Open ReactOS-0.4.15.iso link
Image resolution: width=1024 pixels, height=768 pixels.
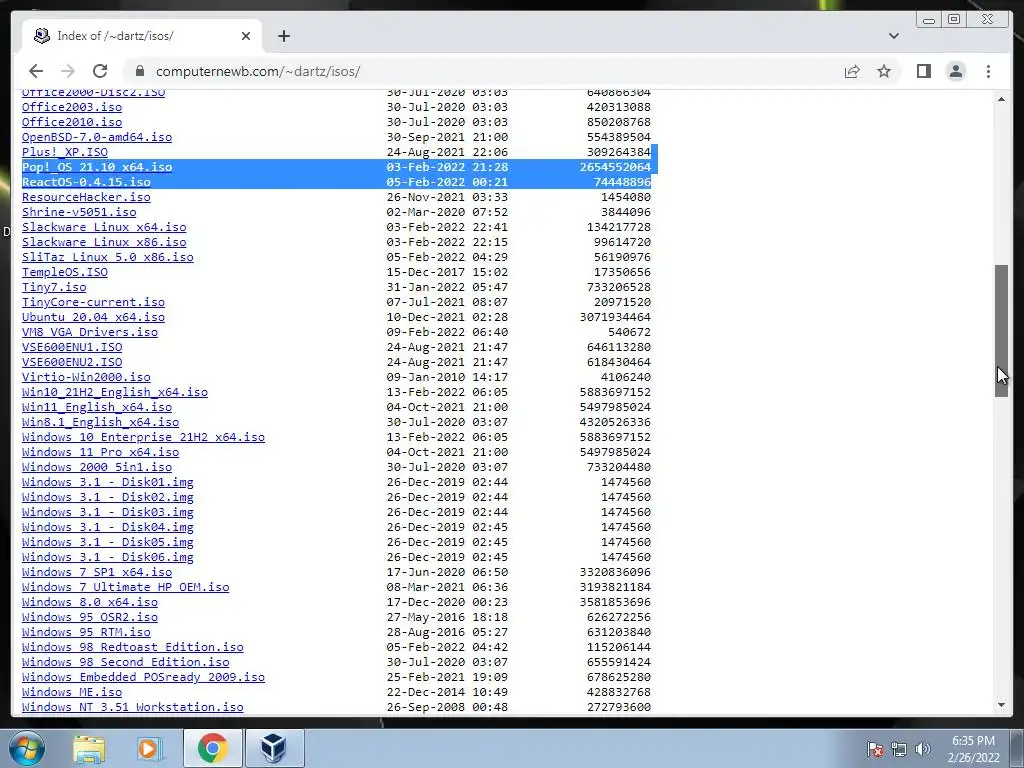[86, 182]
